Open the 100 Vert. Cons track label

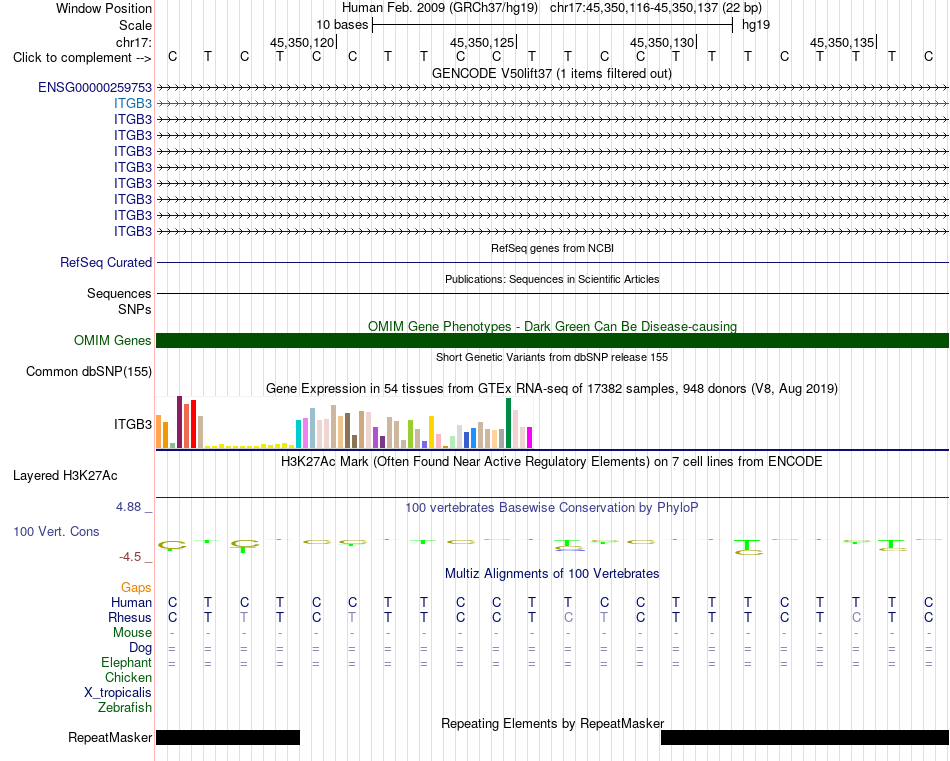coord(56,531)
